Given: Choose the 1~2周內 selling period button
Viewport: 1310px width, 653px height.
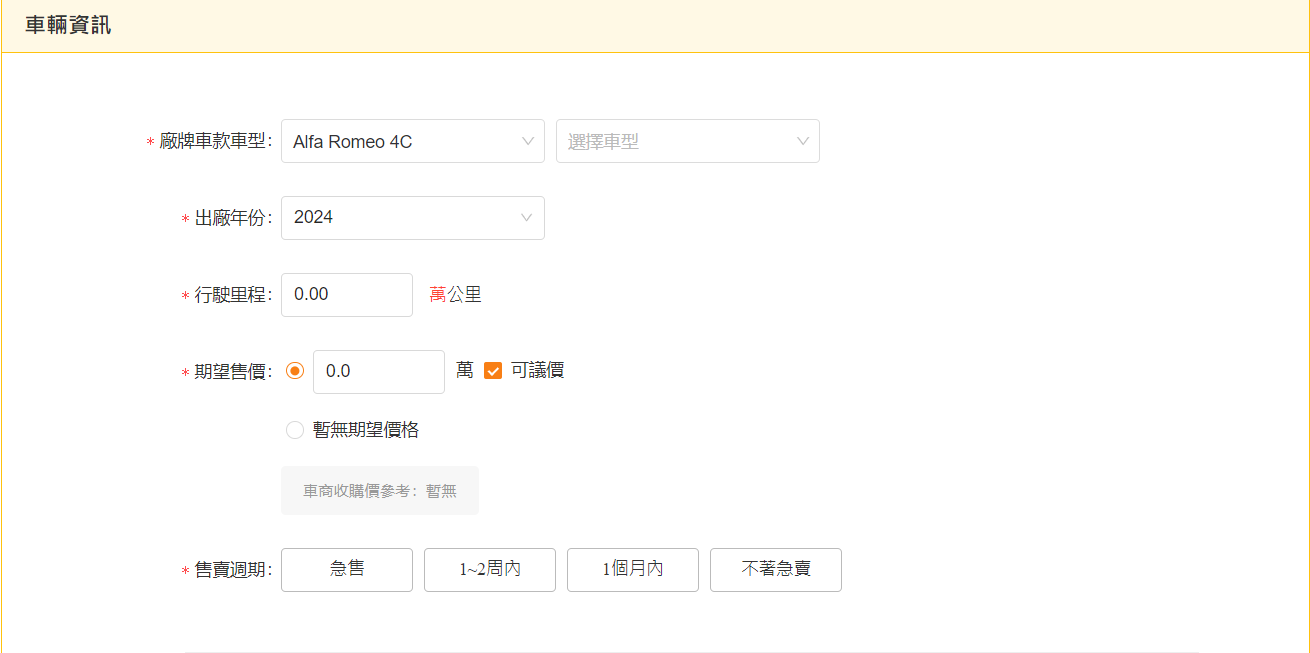Looking at the screenshot, I should [x=489, y=569].
